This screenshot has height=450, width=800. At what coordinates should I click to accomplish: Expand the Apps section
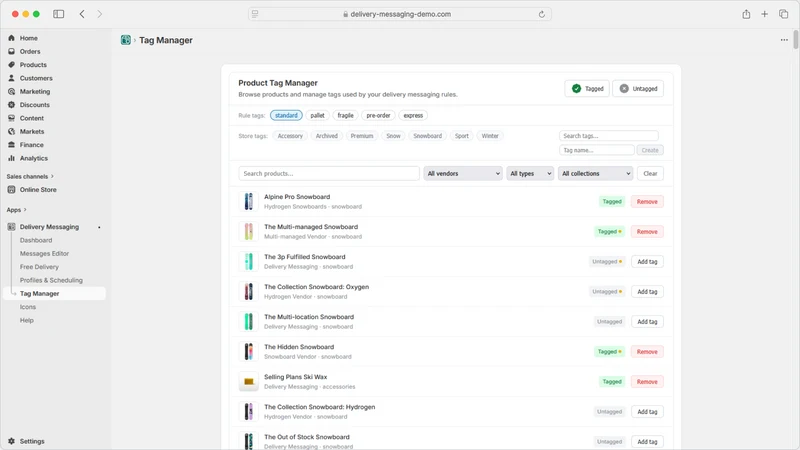pos(16,210)
